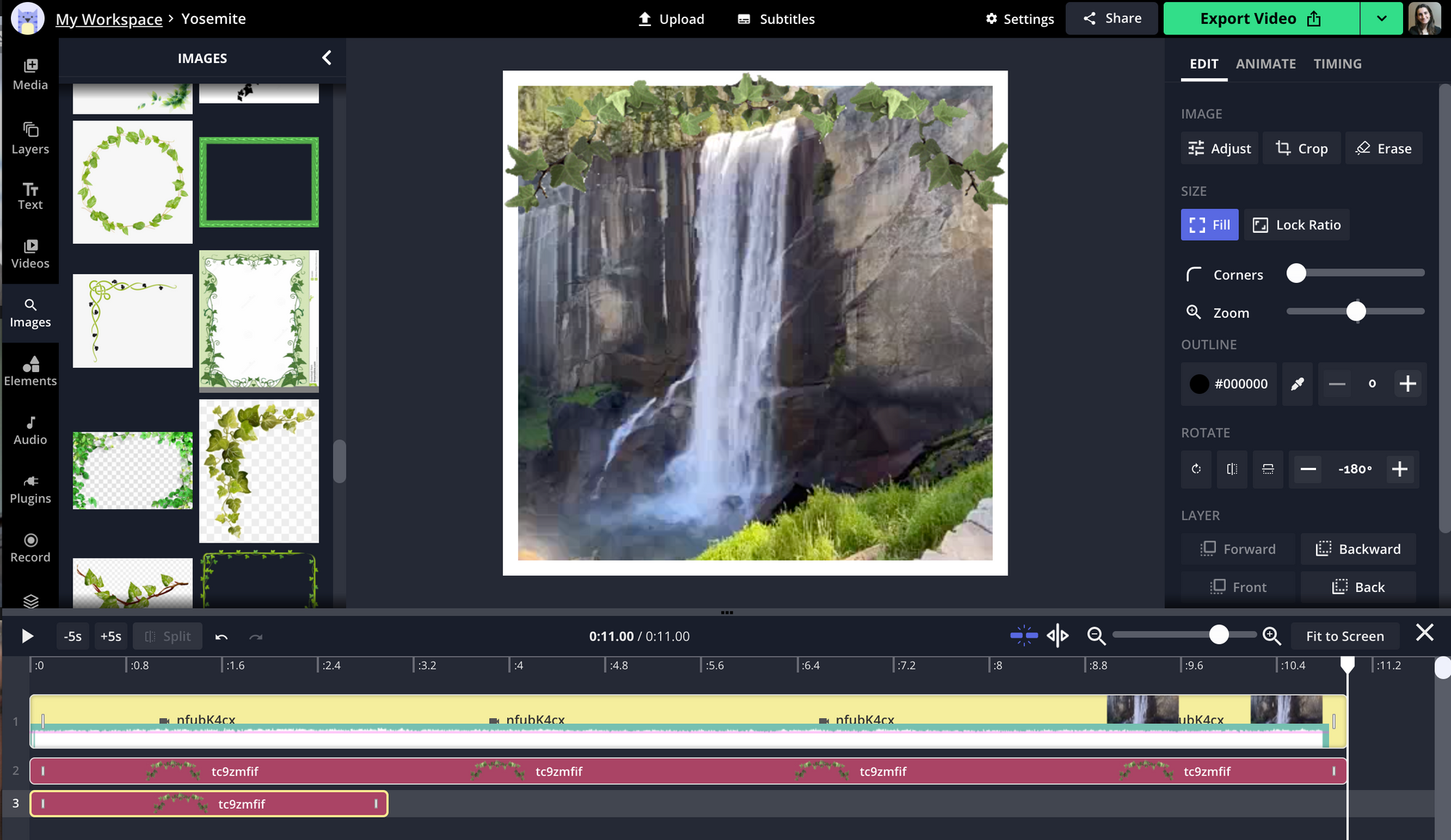
Task: Flip image horizontally icon
Action: pos(1232,469)
